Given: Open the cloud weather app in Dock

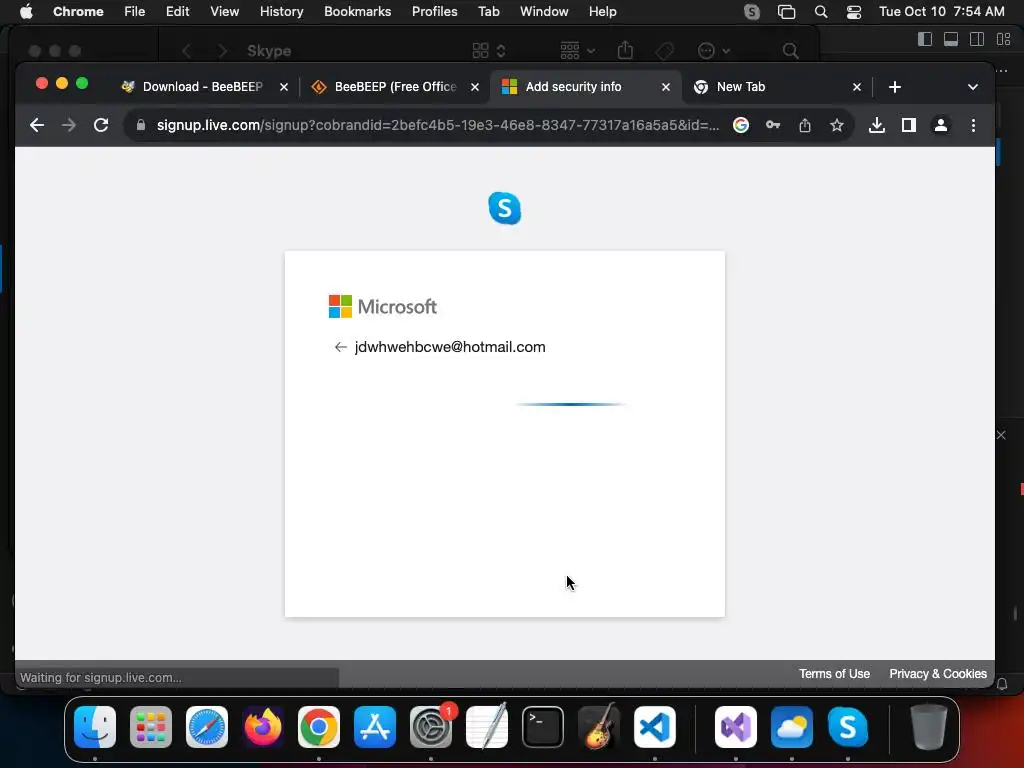Looking at the screenshot, I should click(792, 727).
